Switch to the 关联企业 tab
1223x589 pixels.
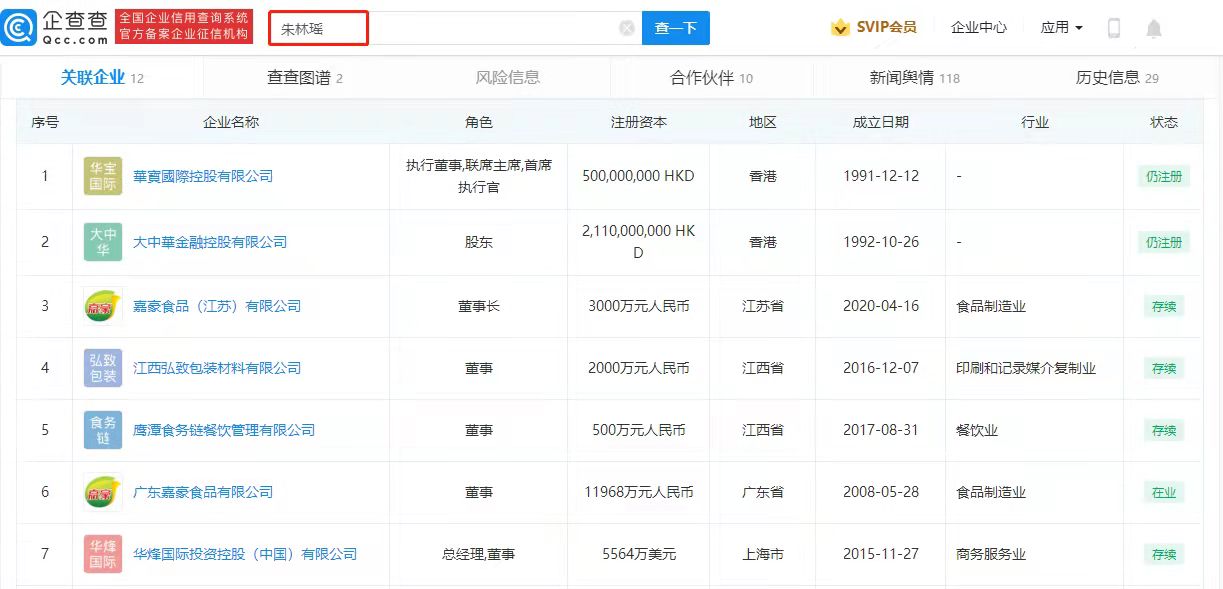[102, 78]
